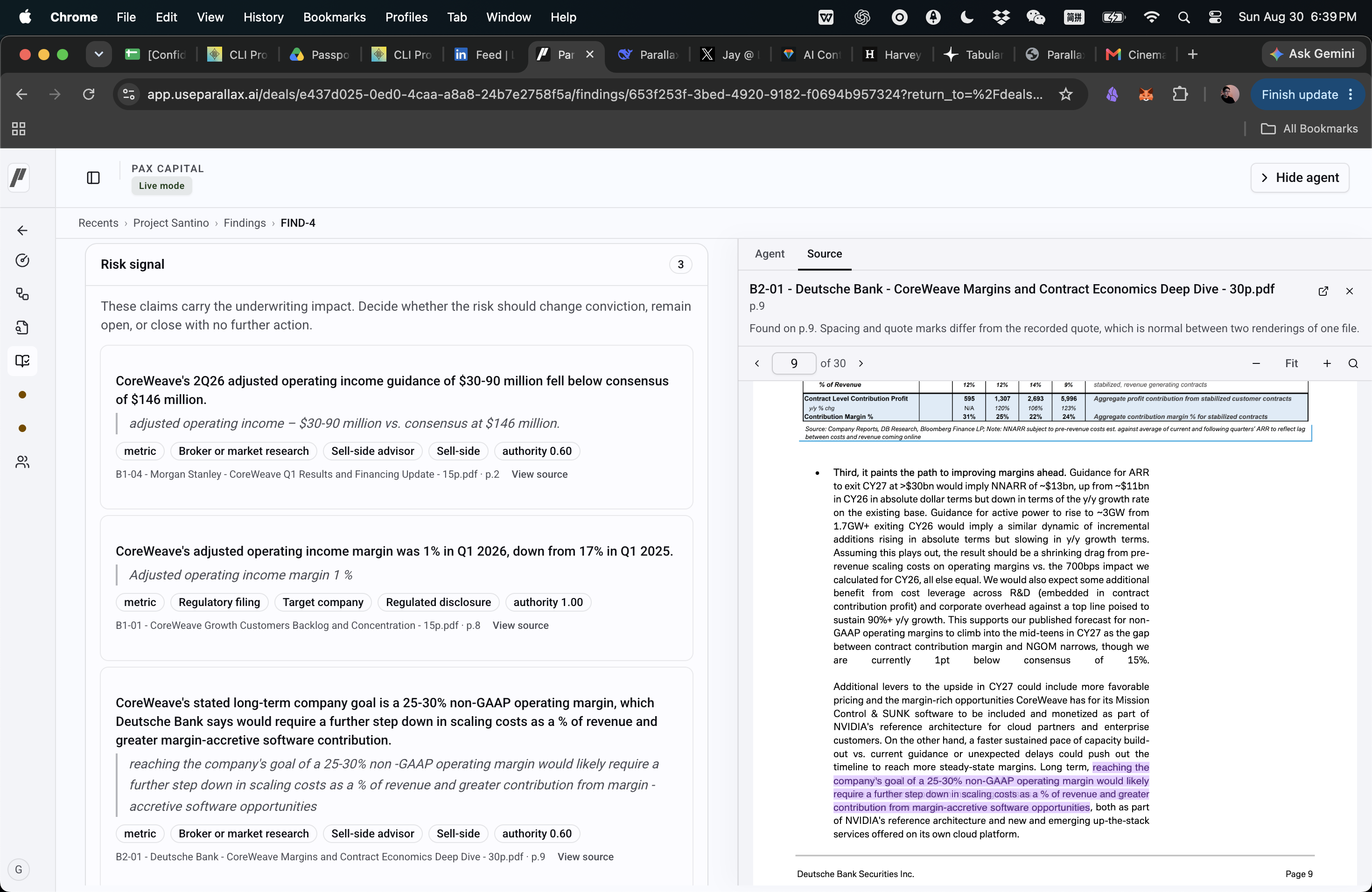
Task: Open the documents icon in sidebar
Action: (22, 328)
